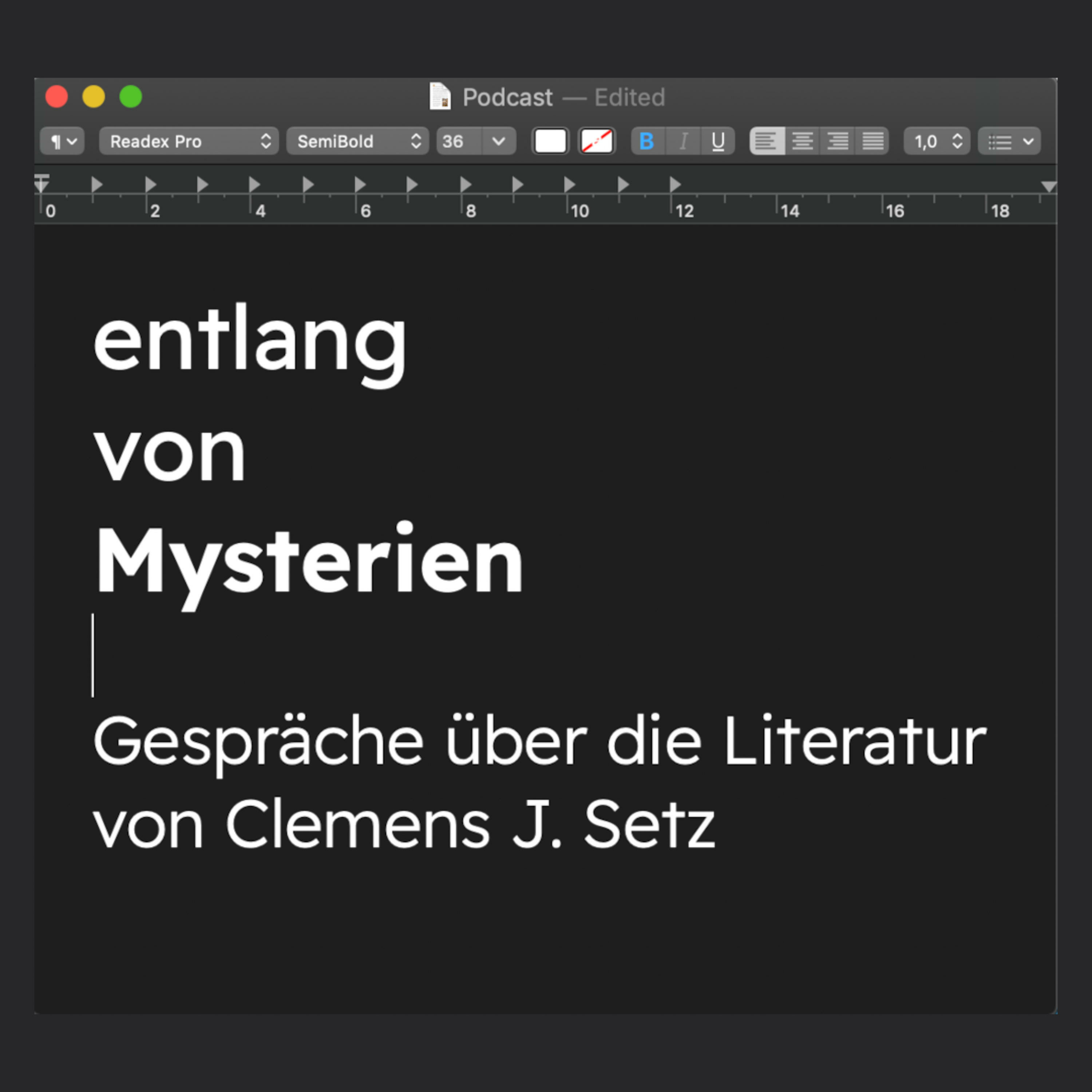Apply italic formatting

point(683,141)
